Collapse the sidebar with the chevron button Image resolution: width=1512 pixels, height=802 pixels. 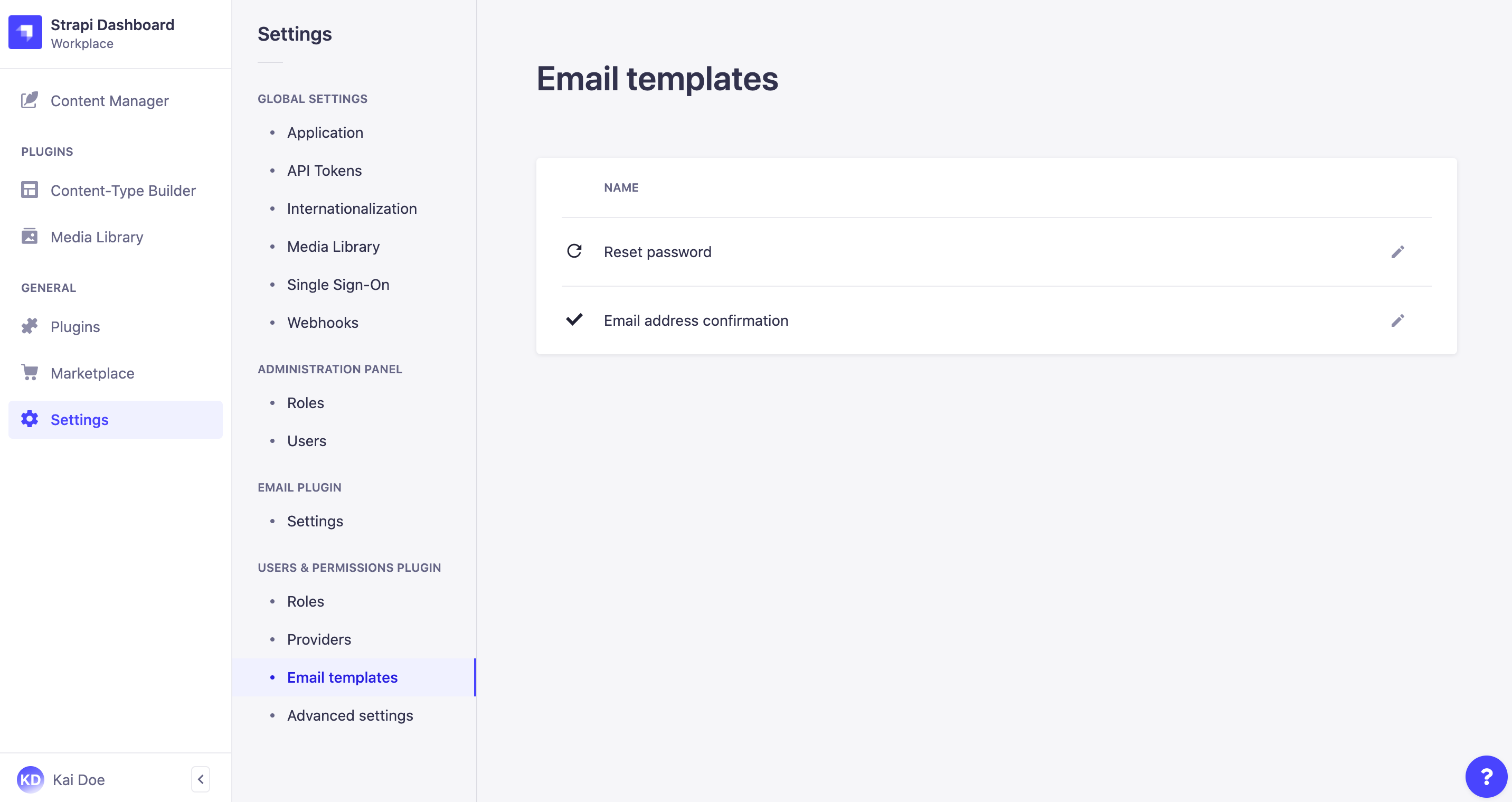pos(200,779)
